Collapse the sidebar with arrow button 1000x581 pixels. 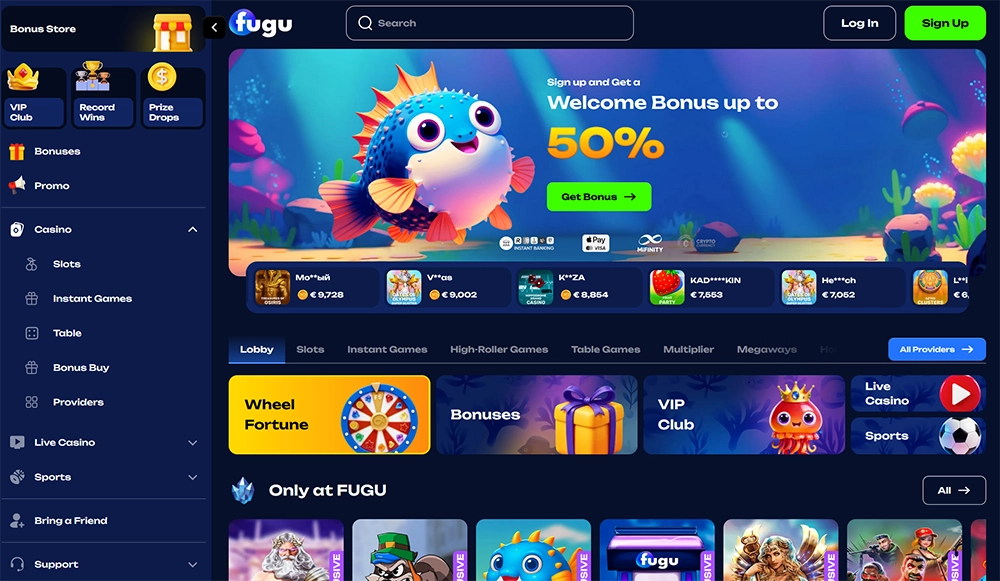pos(214,27)
